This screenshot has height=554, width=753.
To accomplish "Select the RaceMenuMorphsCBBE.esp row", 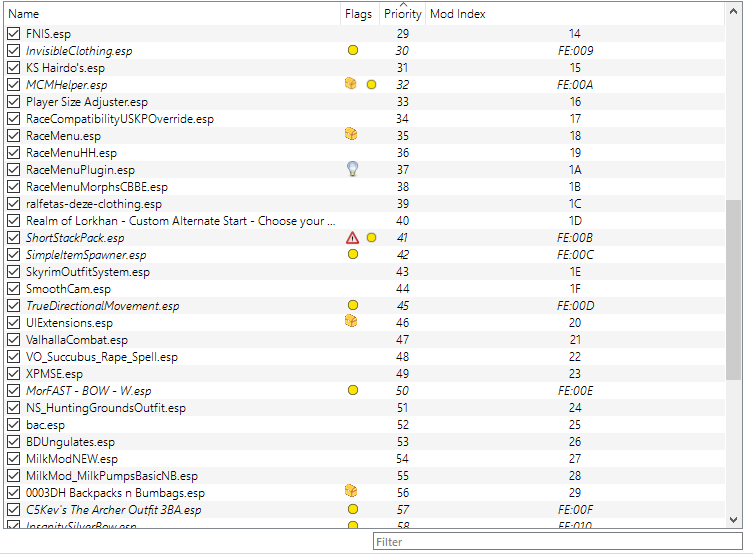I will click(364, 187).
